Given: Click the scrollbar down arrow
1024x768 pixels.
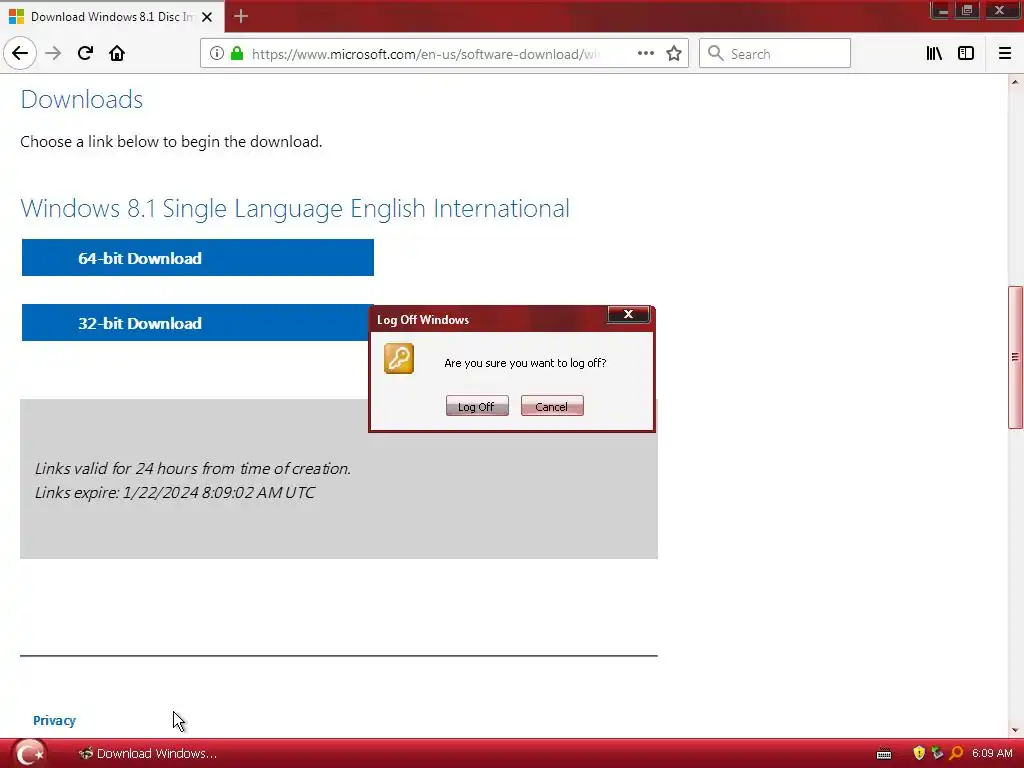Looking at the screenshot, I should tap(1015, 730).
